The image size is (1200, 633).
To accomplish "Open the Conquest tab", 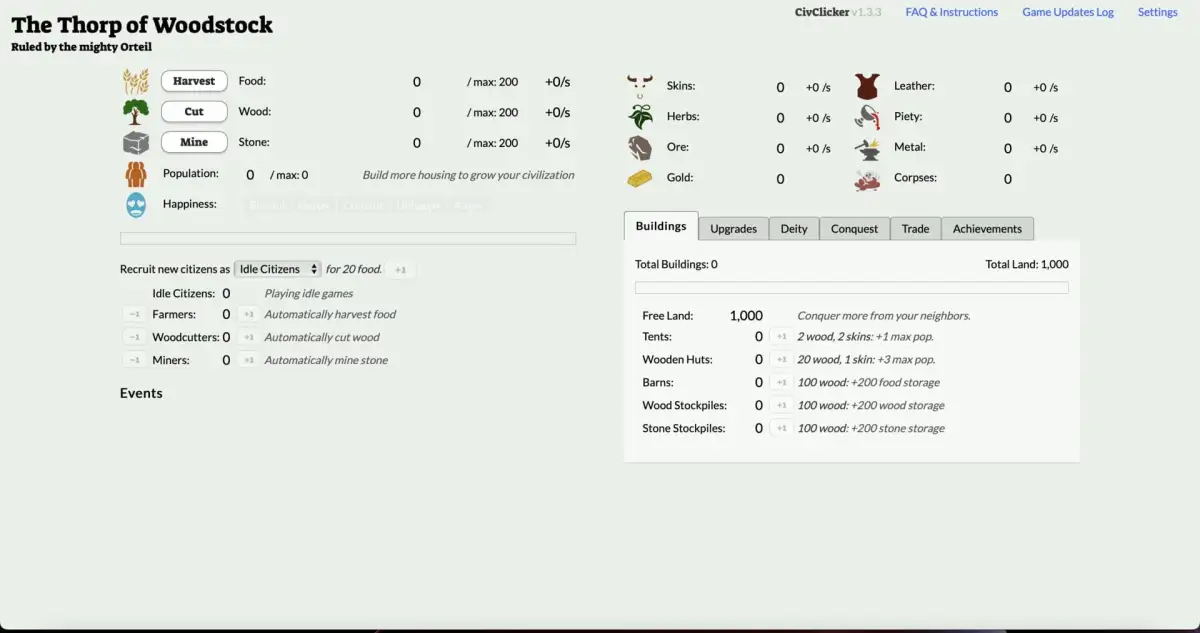I will 854,229.
